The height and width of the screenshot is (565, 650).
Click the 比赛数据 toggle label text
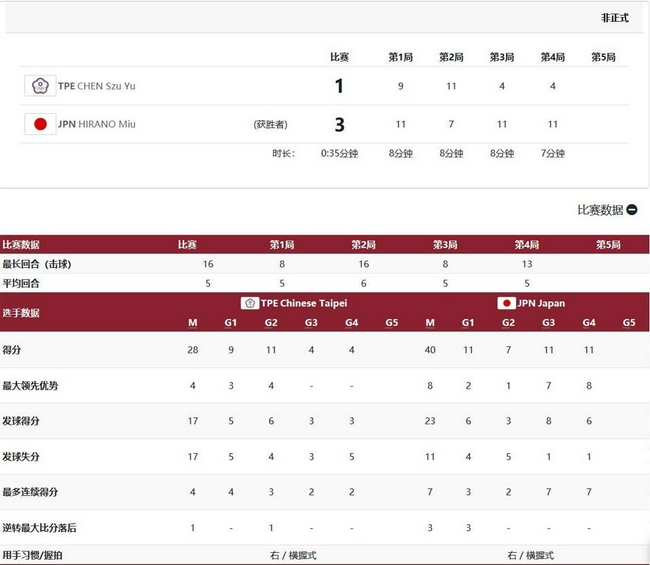pos(600,210)
